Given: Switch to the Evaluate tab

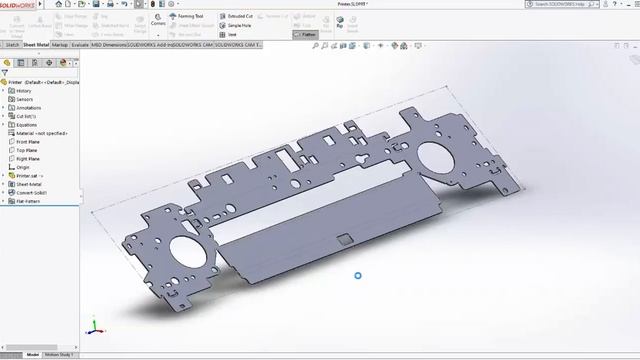Looking at the screenshot, I should click(80, 45).
